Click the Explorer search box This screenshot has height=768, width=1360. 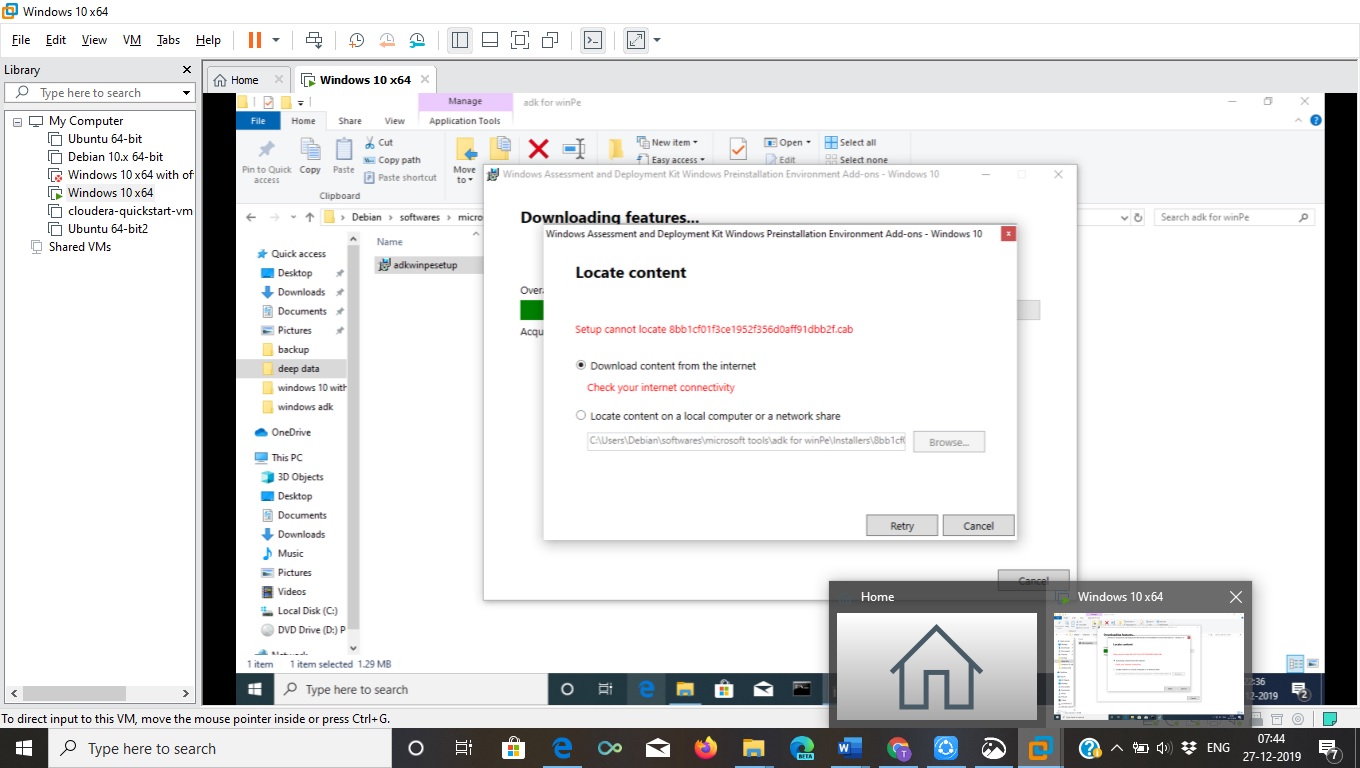[x=1233, y=217]
